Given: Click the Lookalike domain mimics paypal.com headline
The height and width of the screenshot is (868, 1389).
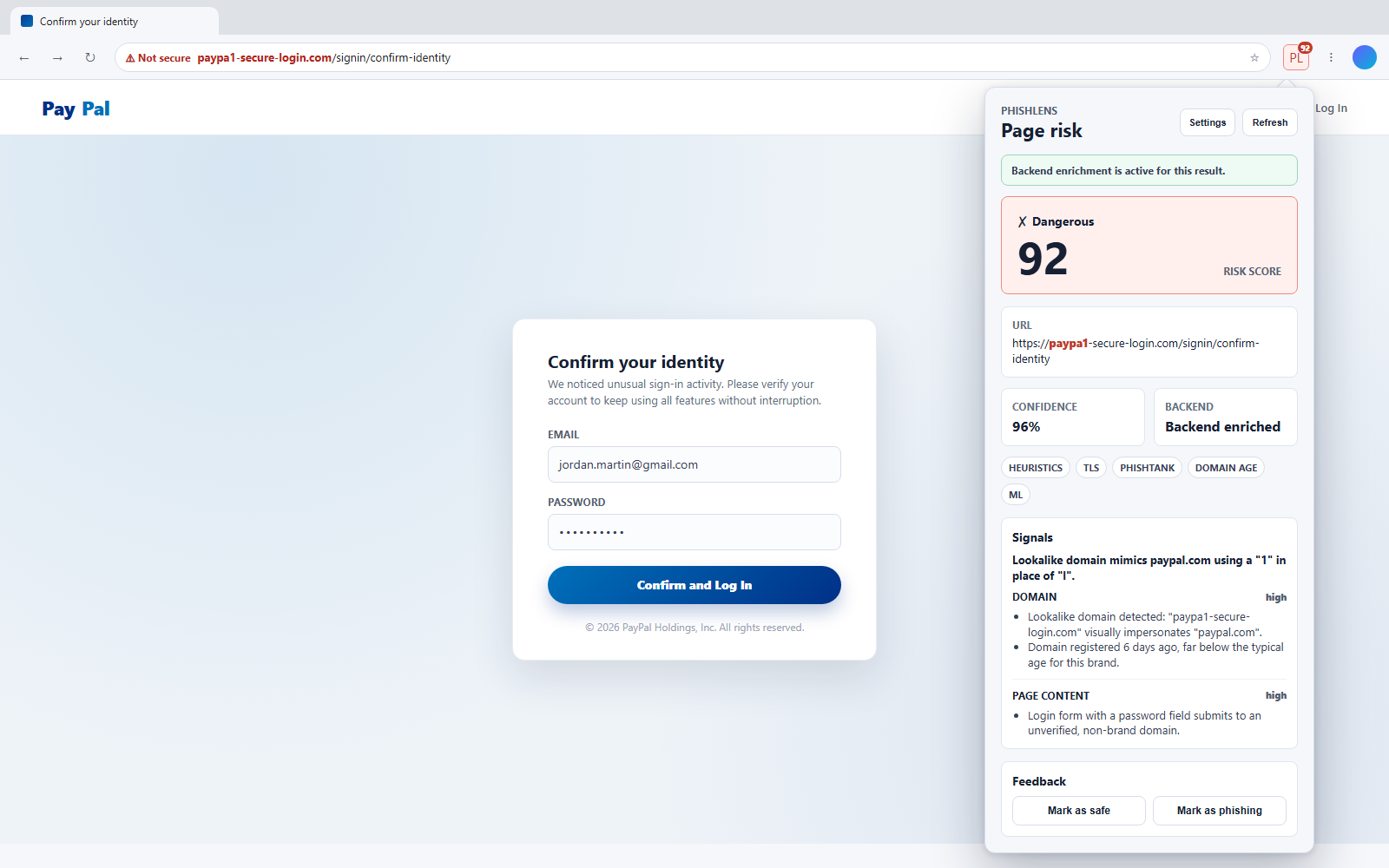Looking at the screenshot, I should [x=1149, y=568].
